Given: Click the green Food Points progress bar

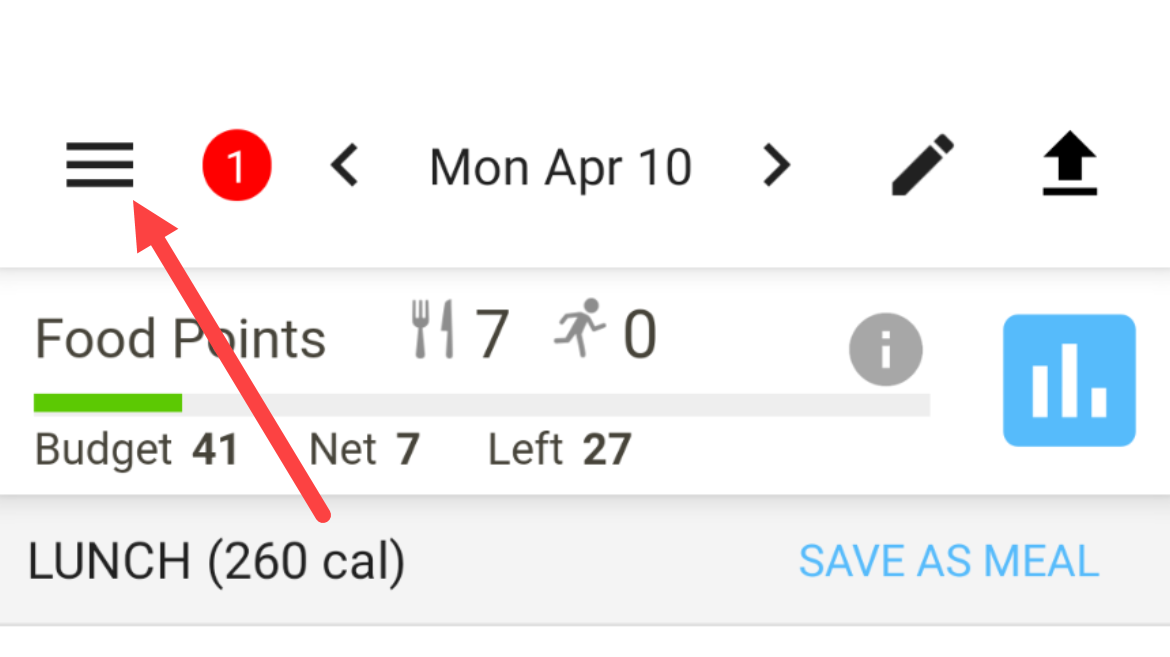Looking at the screenshot, I should pos(108,403).
